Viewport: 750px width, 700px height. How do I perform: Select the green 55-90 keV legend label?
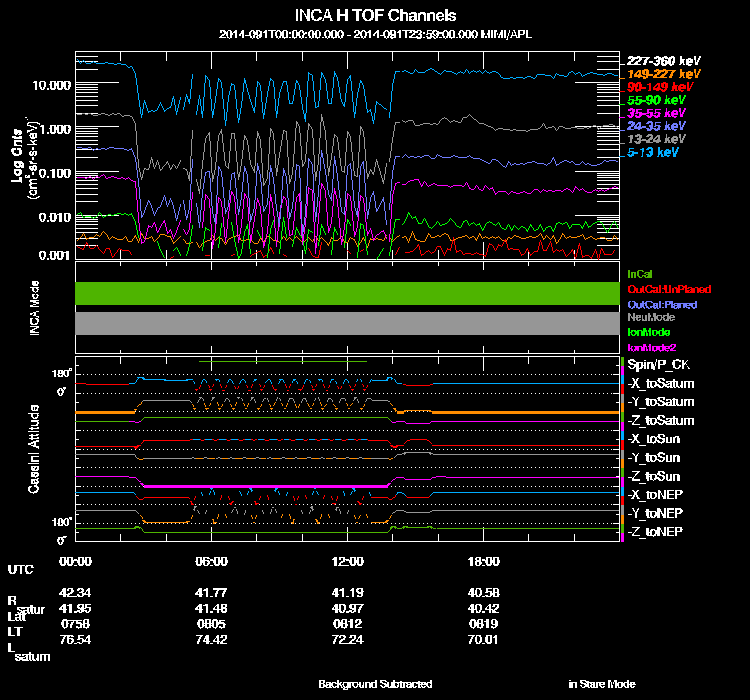coord(656,100)
